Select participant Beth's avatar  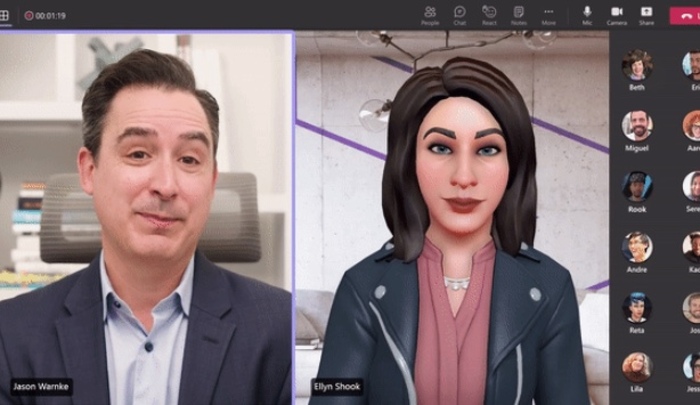637,65
